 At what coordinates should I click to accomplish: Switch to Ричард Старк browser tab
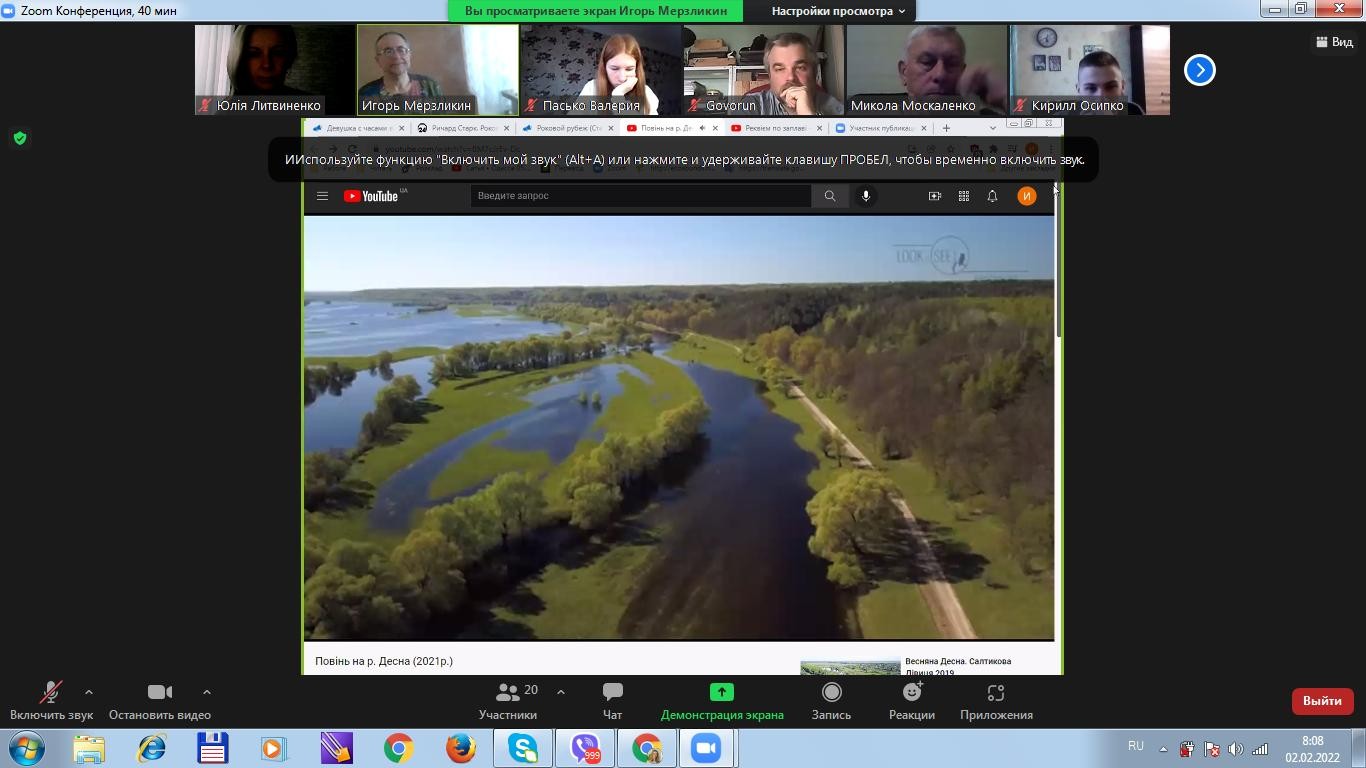point(462,128)
